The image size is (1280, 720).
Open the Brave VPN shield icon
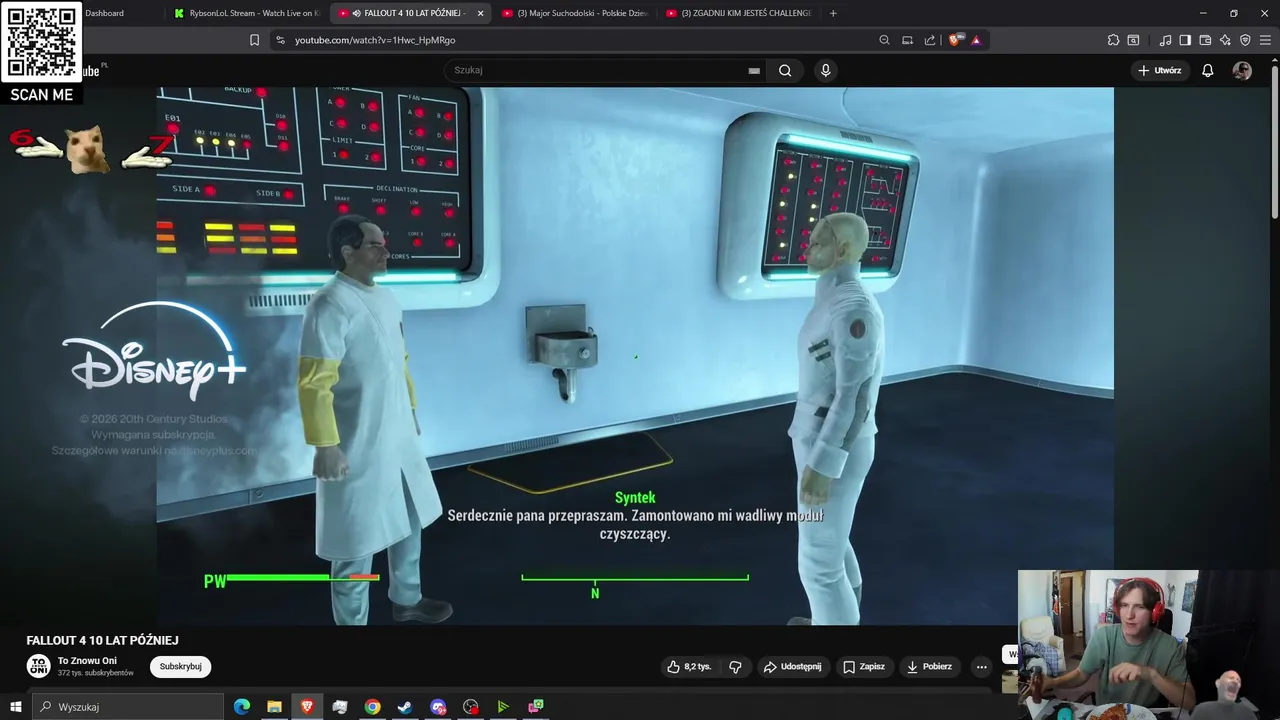1245,40
